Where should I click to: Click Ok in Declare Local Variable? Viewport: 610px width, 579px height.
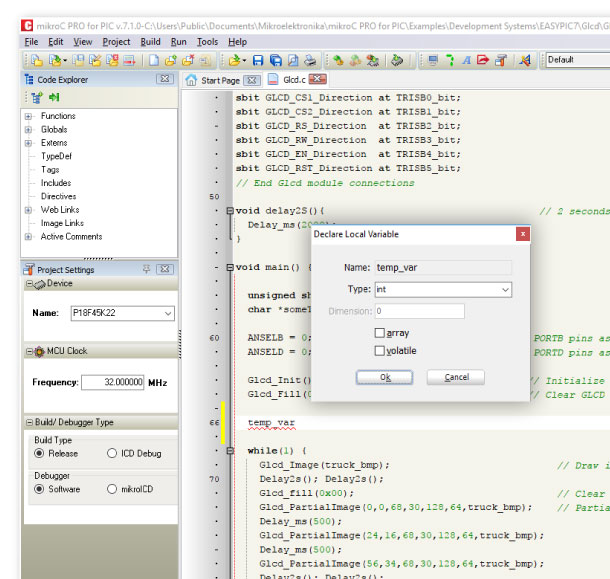(x=384, y=377)
